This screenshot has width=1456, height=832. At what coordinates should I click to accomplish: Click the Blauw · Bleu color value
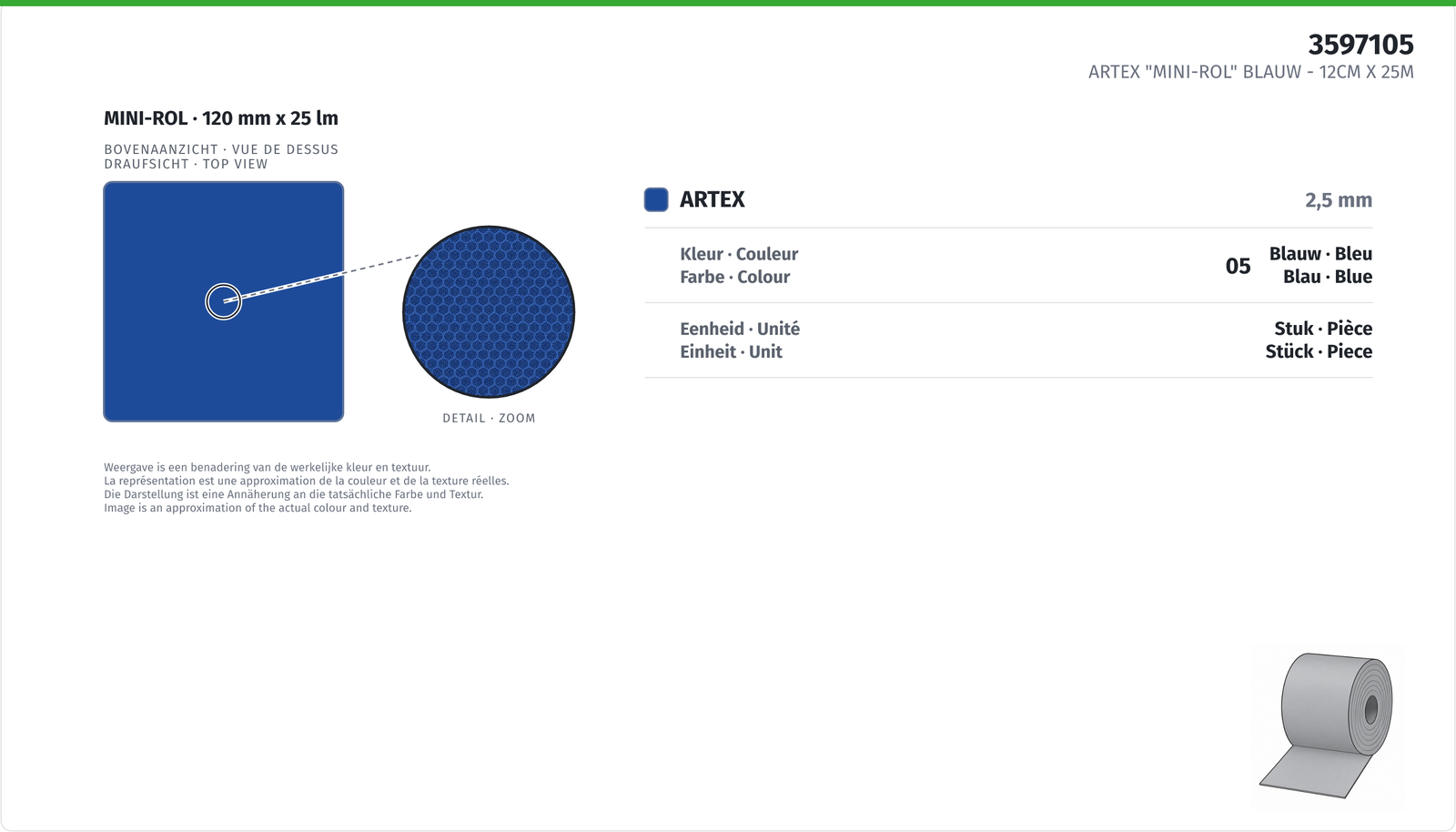(x=1320, y=254)
